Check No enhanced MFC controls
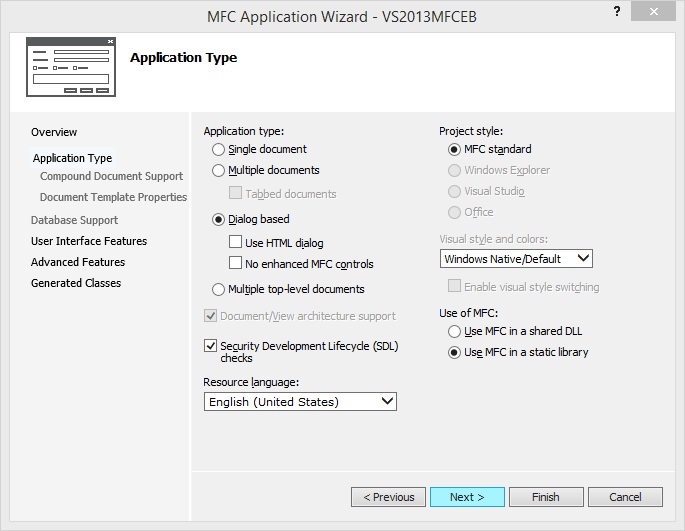This screenshot has width=685, height=531. click(236, 264)
